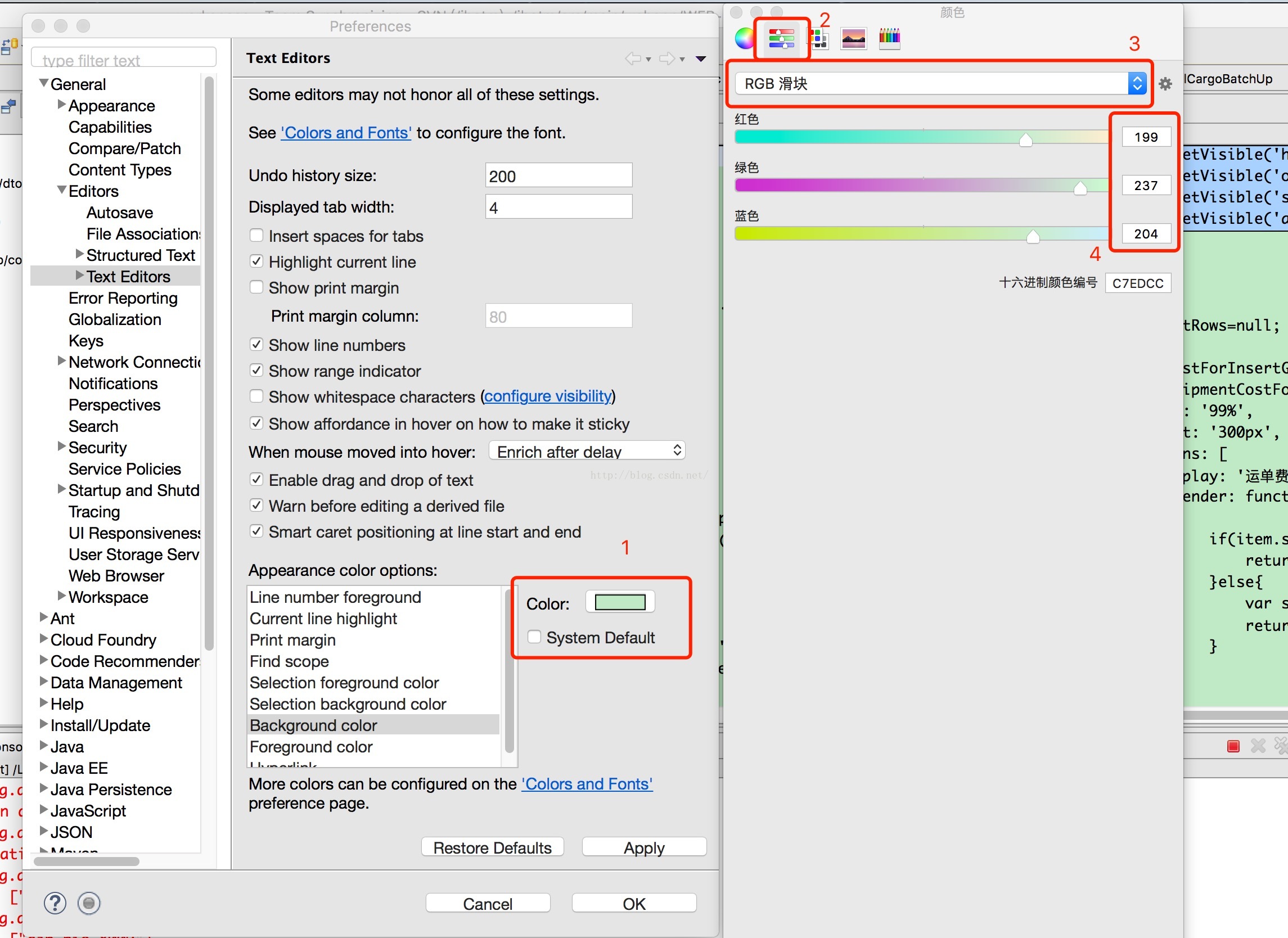Click the red (红色) slider track
Screen dimensions: 1288x938
point(921,136)
